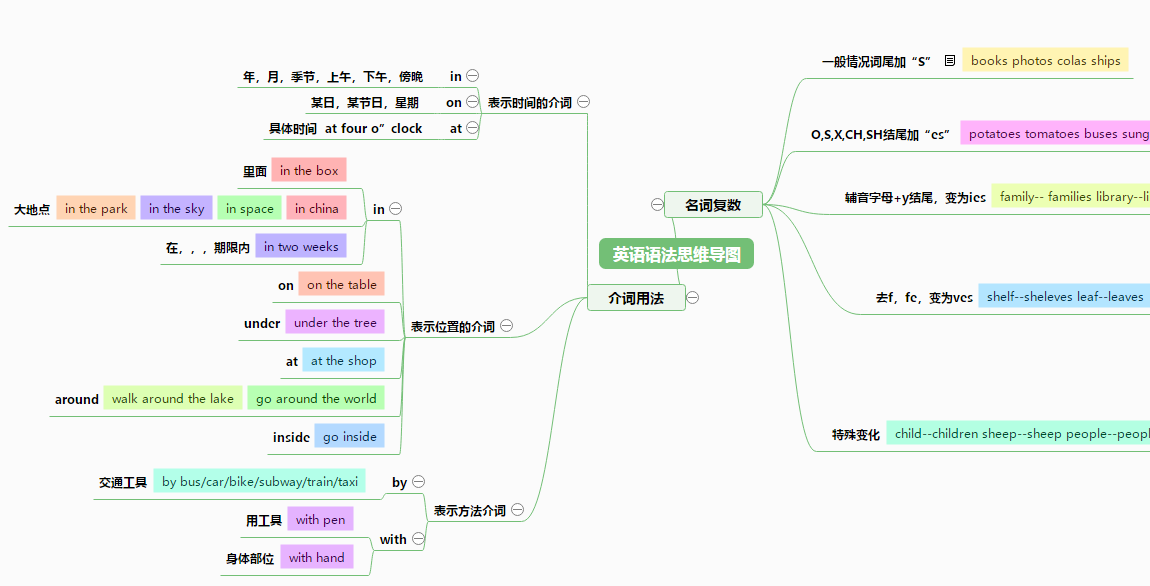Select the 'around' position topic
This screenshot has height=586, width=1150.
click(x=76, y=399)
